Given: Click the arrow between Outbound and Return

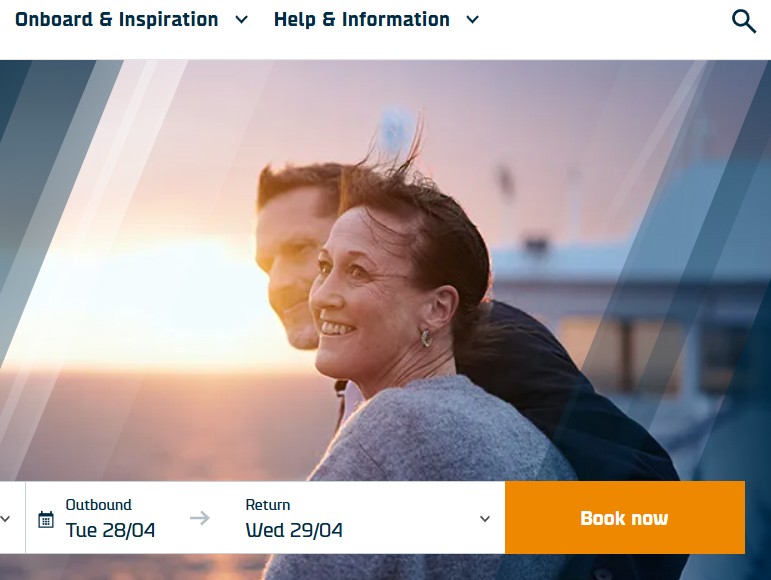Looking at the screenshot, I should click(200, 518).
